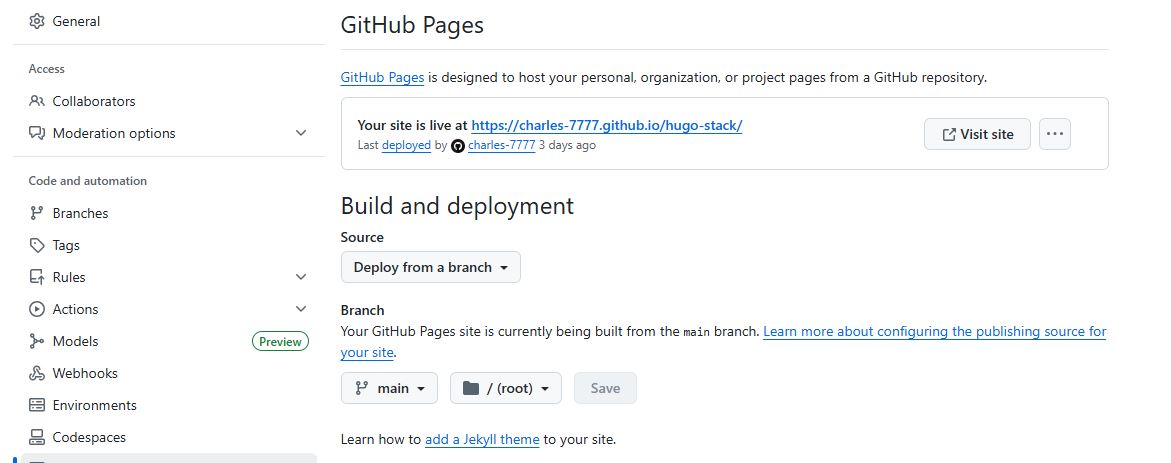1171x463 pixels.
Task: Click the Actions play-circle icon
Action: click(x=37, y=309)
